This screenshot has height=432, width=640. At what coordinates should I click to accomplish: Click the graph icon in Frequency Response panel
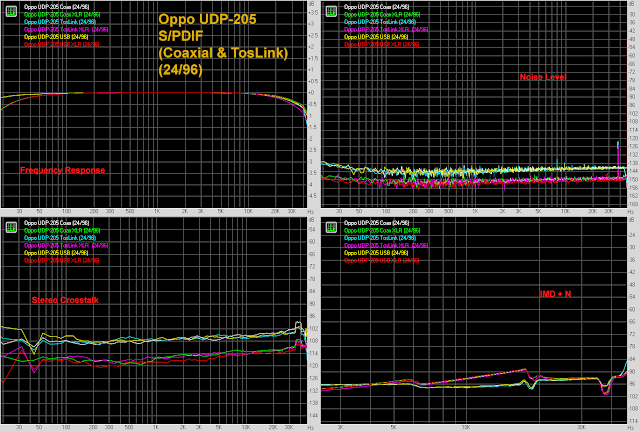pyautogui.click(x=11, y=11)
